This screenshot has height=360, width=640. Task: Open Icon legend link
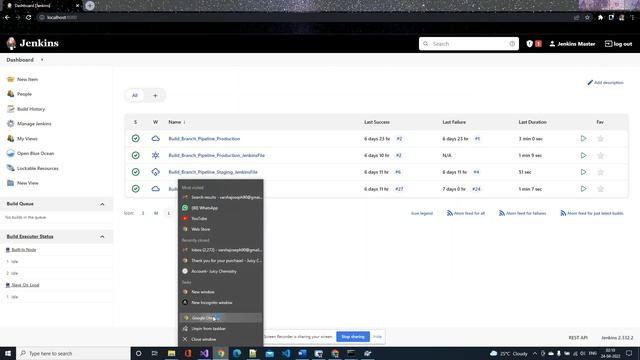(422, 213)
